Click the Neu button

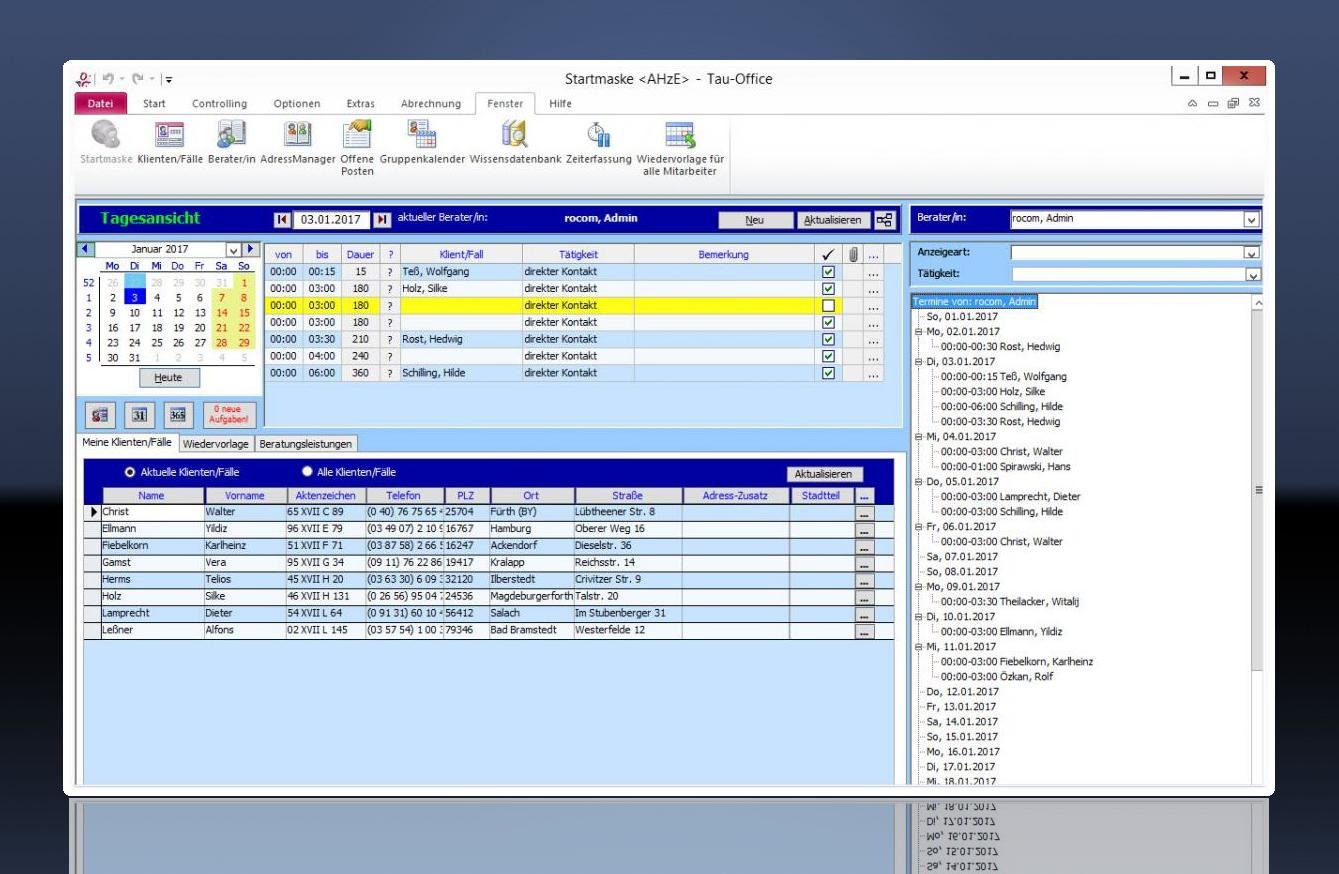tap(754, 220)
